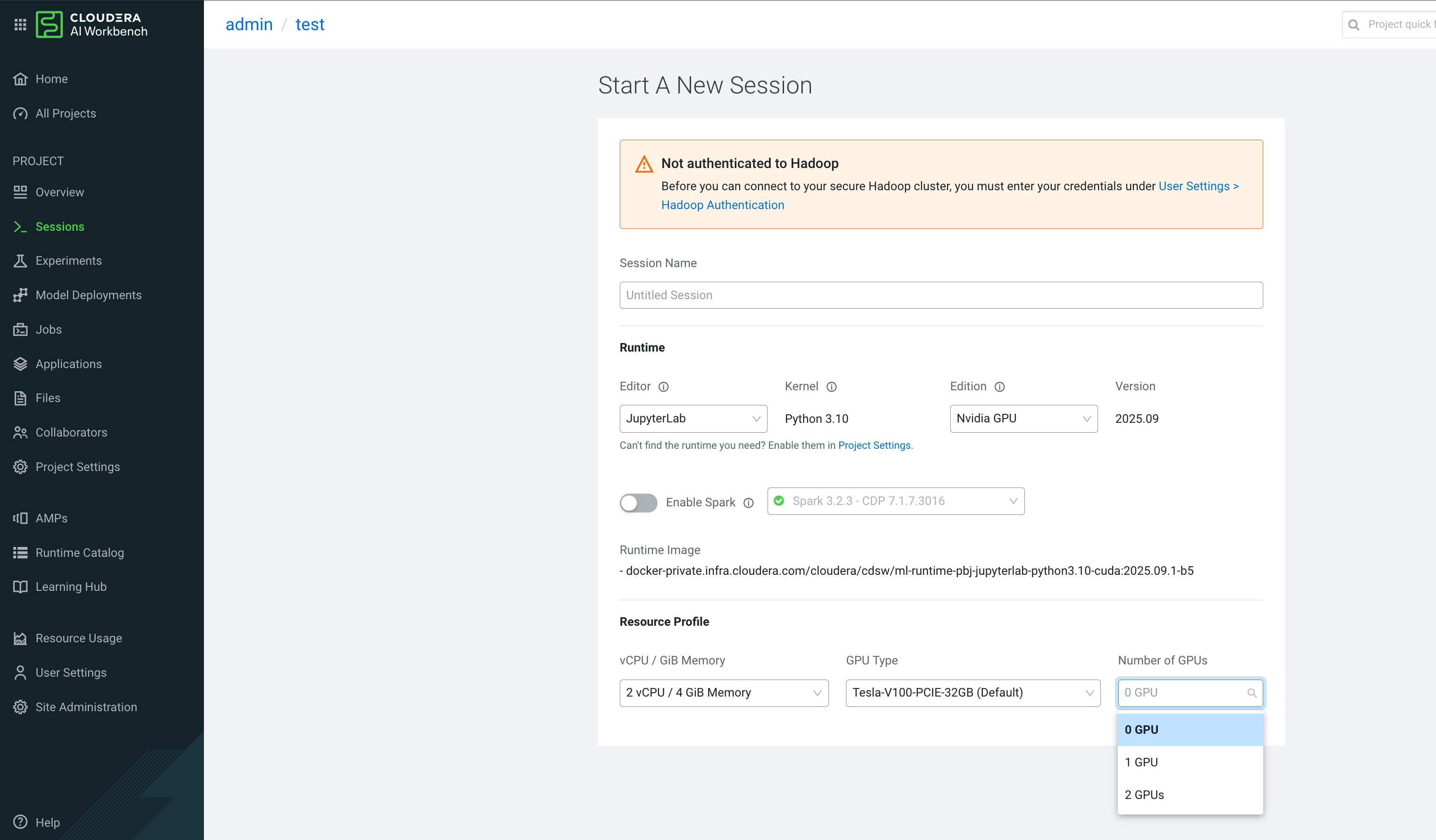This screenshot has height=840, width=1436.
Task: Click the Edition info icon
Action: 999,386
